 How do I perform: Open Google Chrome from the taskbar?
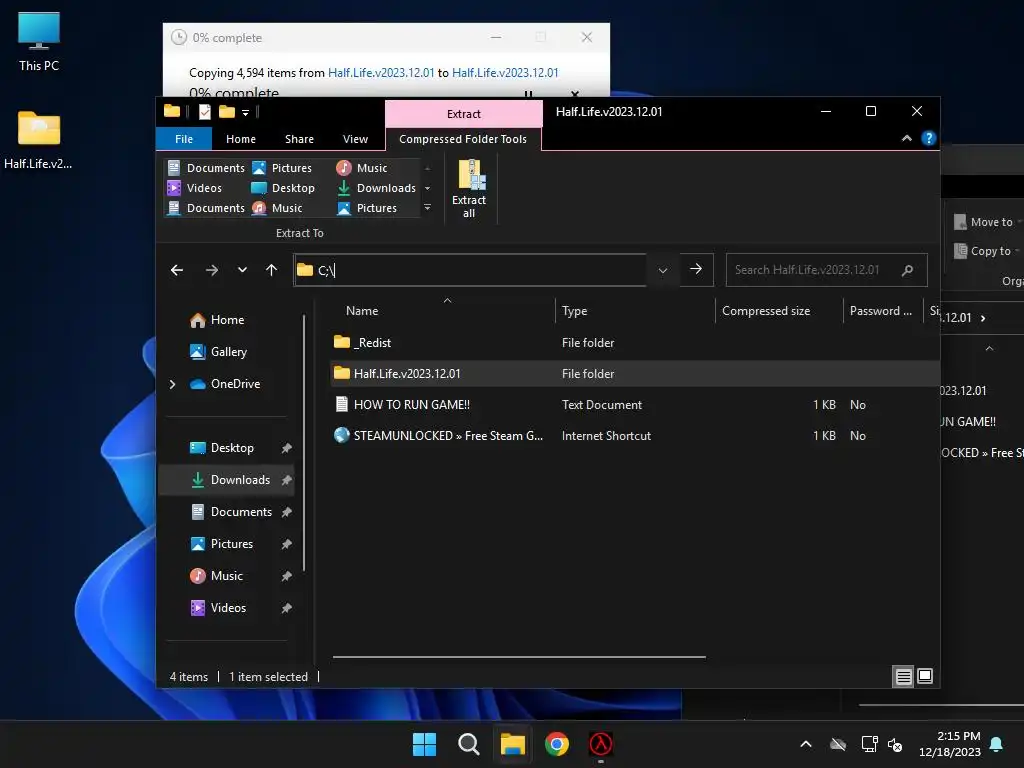pyautogui.click(x=557, y=744)
